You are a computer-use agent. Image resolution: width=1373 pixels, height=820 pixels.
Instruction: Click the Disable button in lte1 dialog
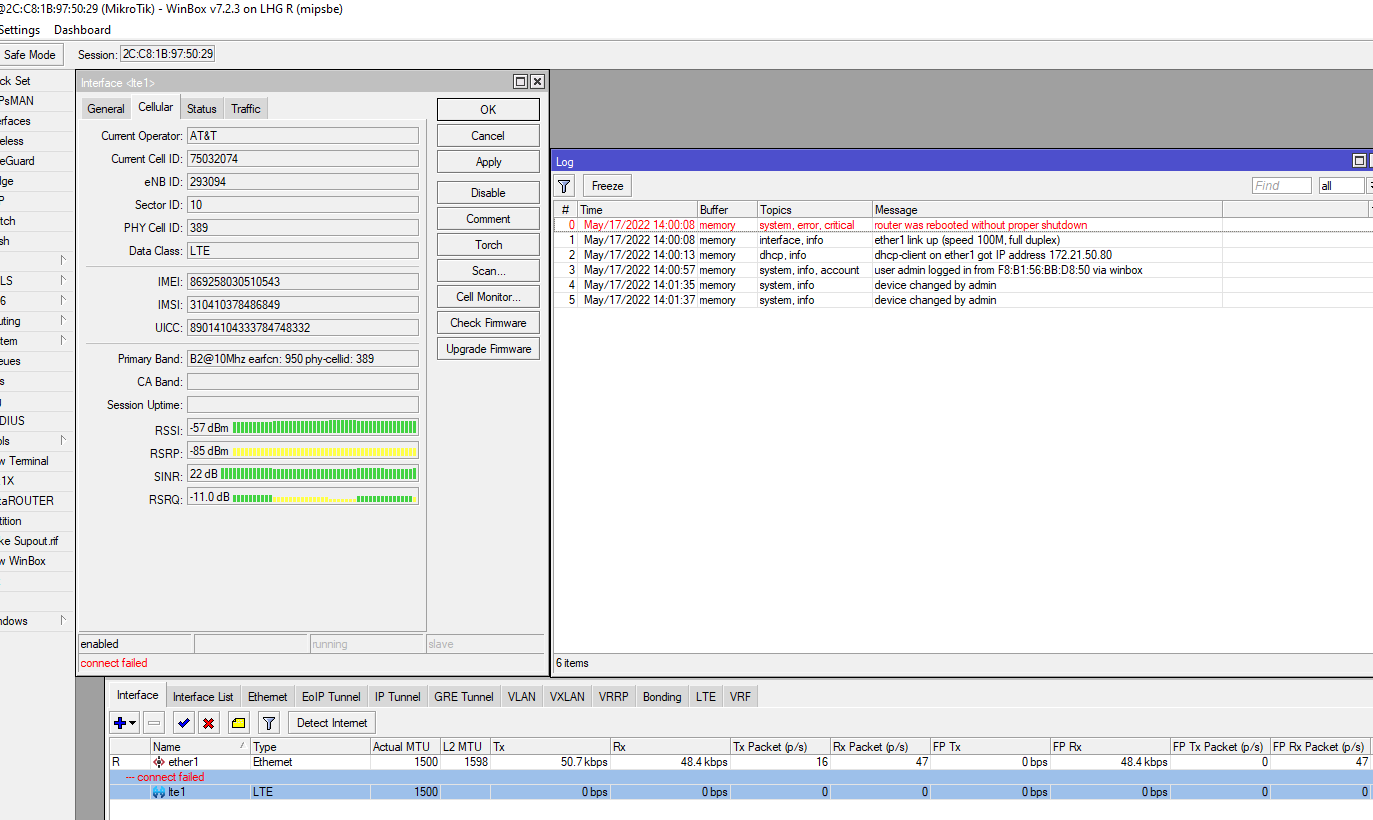click(488, 193)
